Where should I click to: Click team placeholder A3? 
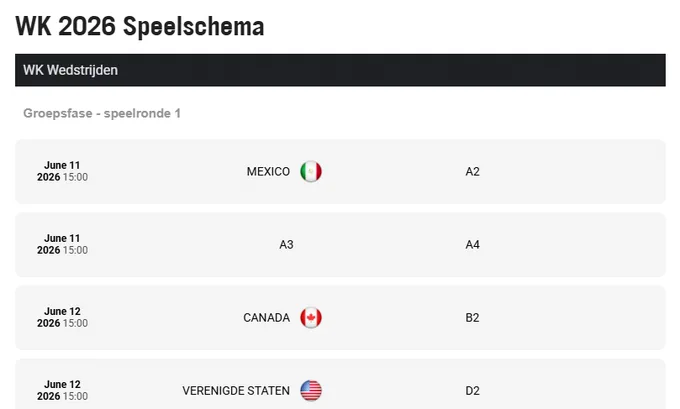click(x=286, y=245)
